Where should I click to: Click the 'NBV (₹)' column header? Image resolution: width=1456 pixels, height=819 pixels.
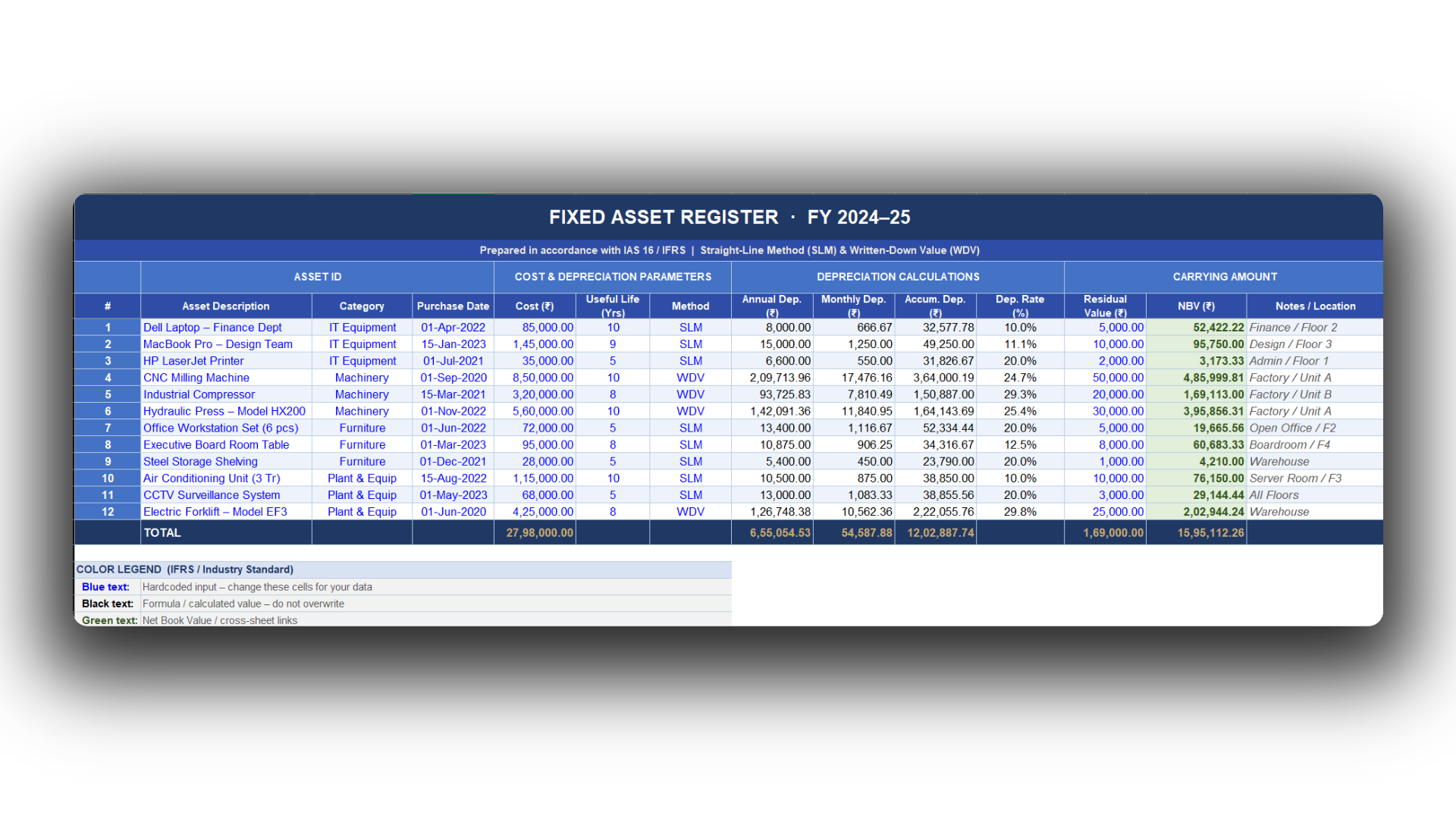tap(1196, 306)
